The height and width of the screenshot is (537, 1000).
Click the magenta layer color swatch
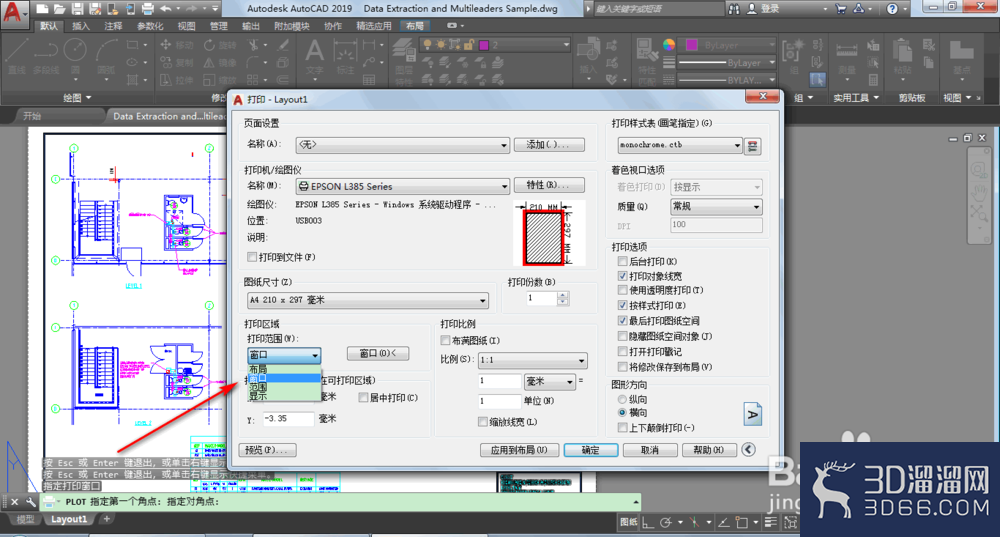click(x=484, y=45)
